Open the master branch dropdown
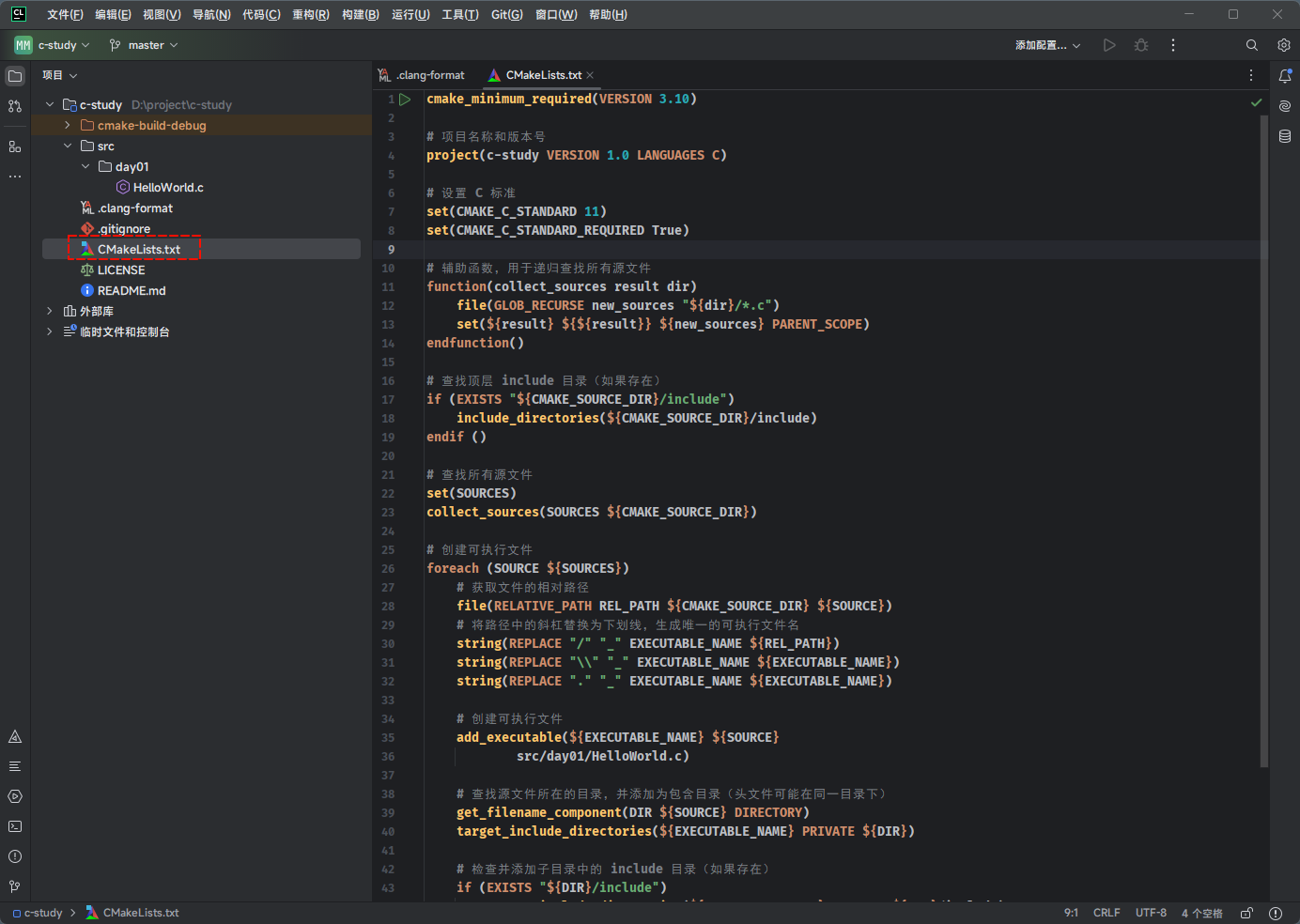1300x924 pixels. click(144, 45)
